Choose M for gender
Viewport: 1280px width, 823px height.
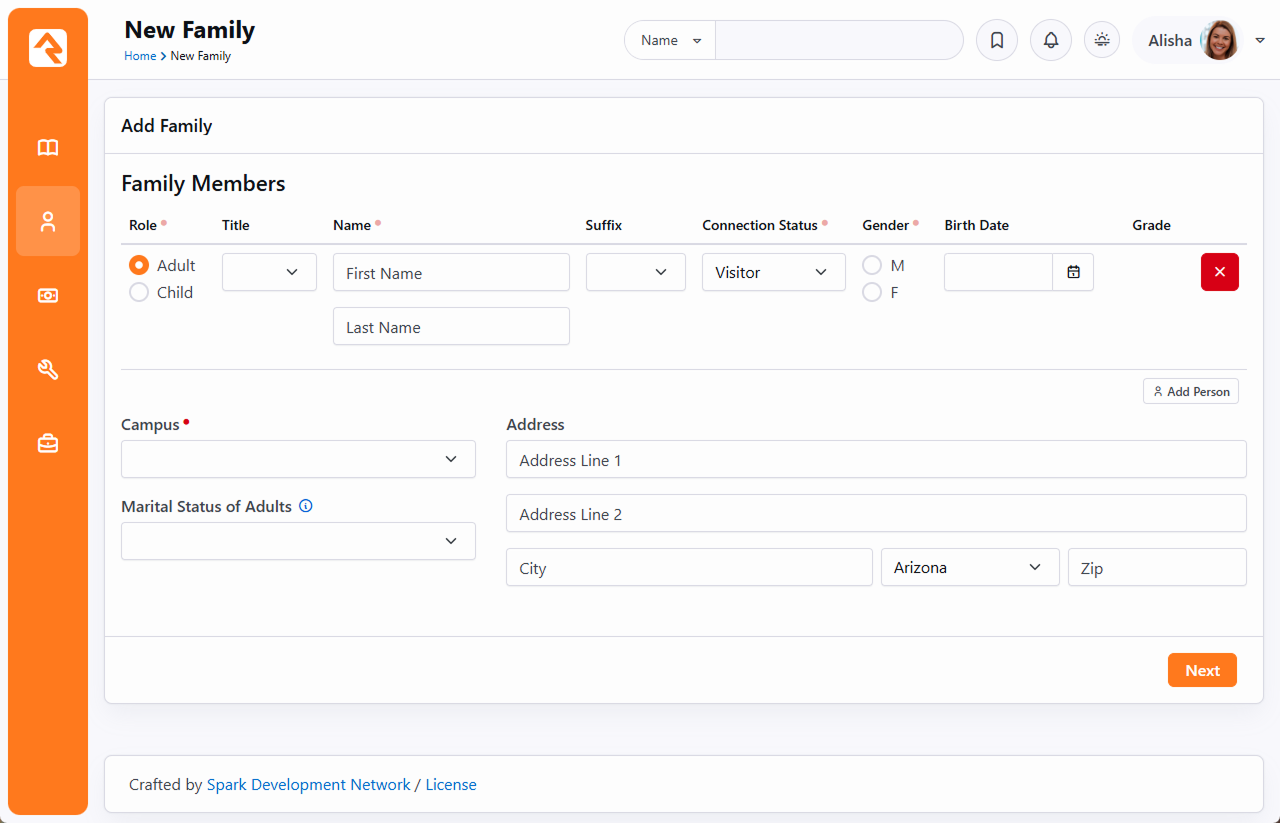click(872, 266)
